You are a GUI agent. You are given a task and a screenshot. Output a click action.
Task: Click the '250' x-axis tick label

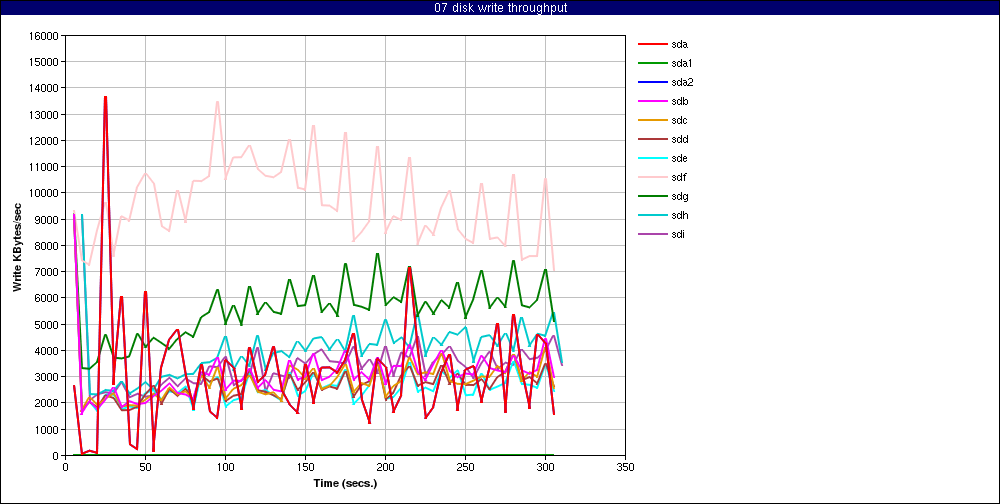pos(466,466)
